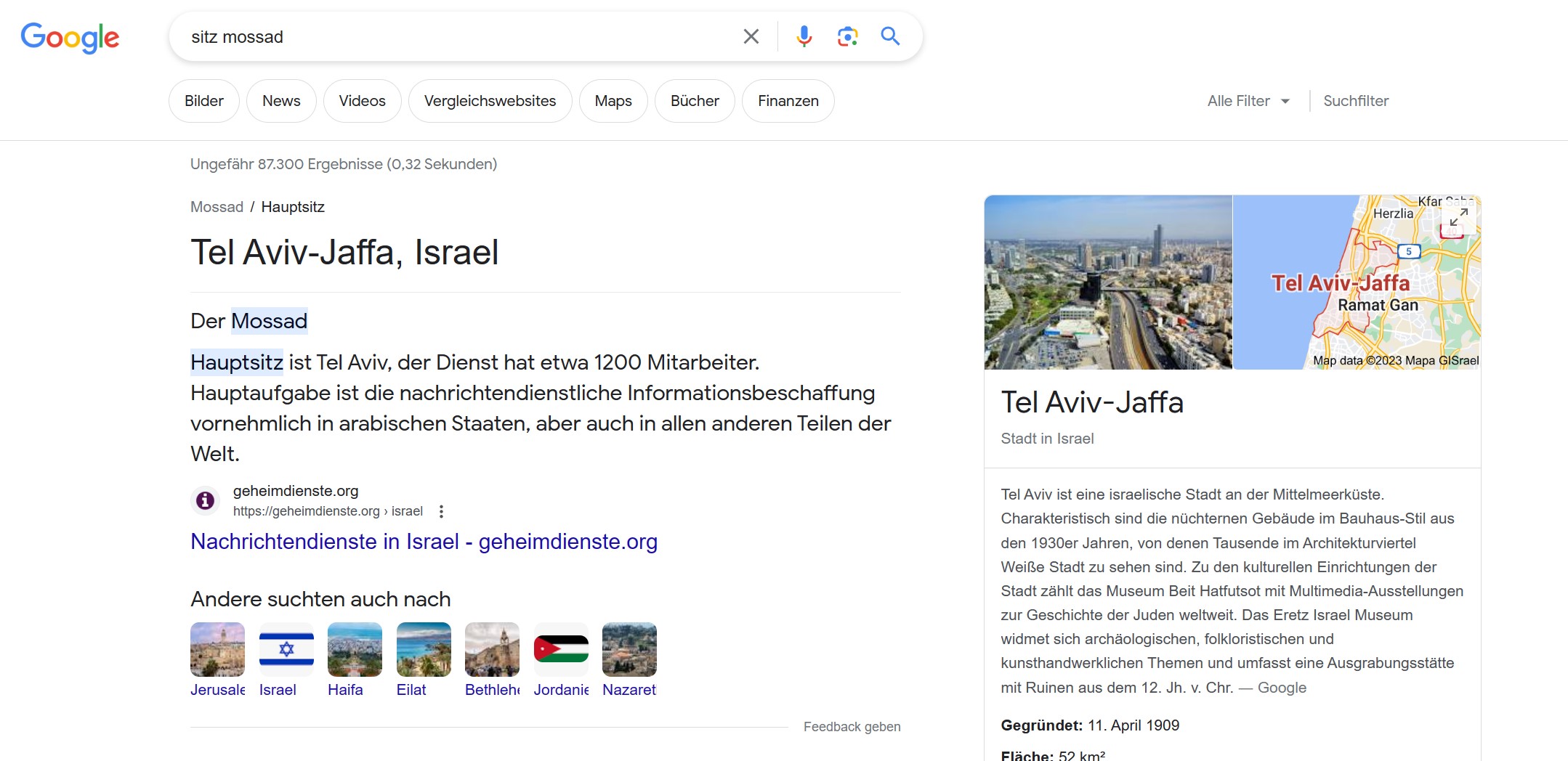Select the Israel flag suggestion
Viewport: 1568px width, 761px height.
tap(286, 660)
